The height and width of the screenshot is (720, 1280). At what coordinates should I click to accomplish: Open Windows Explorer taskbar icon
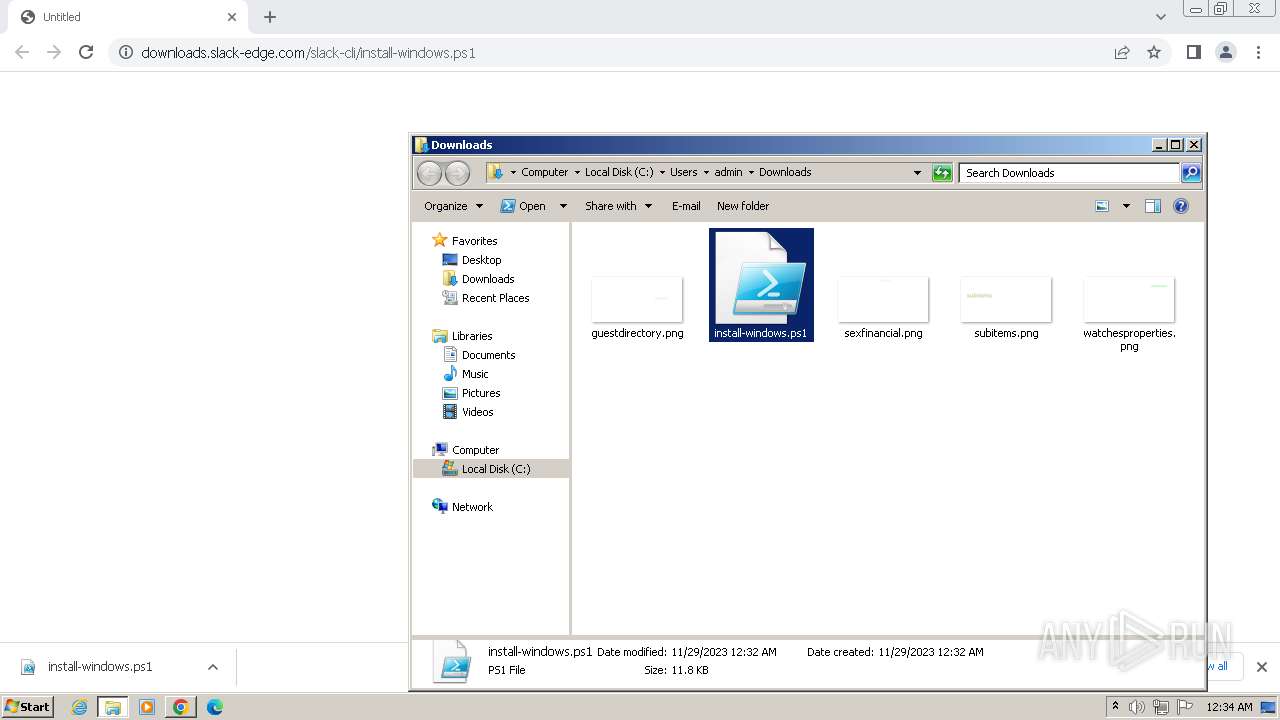113,707
